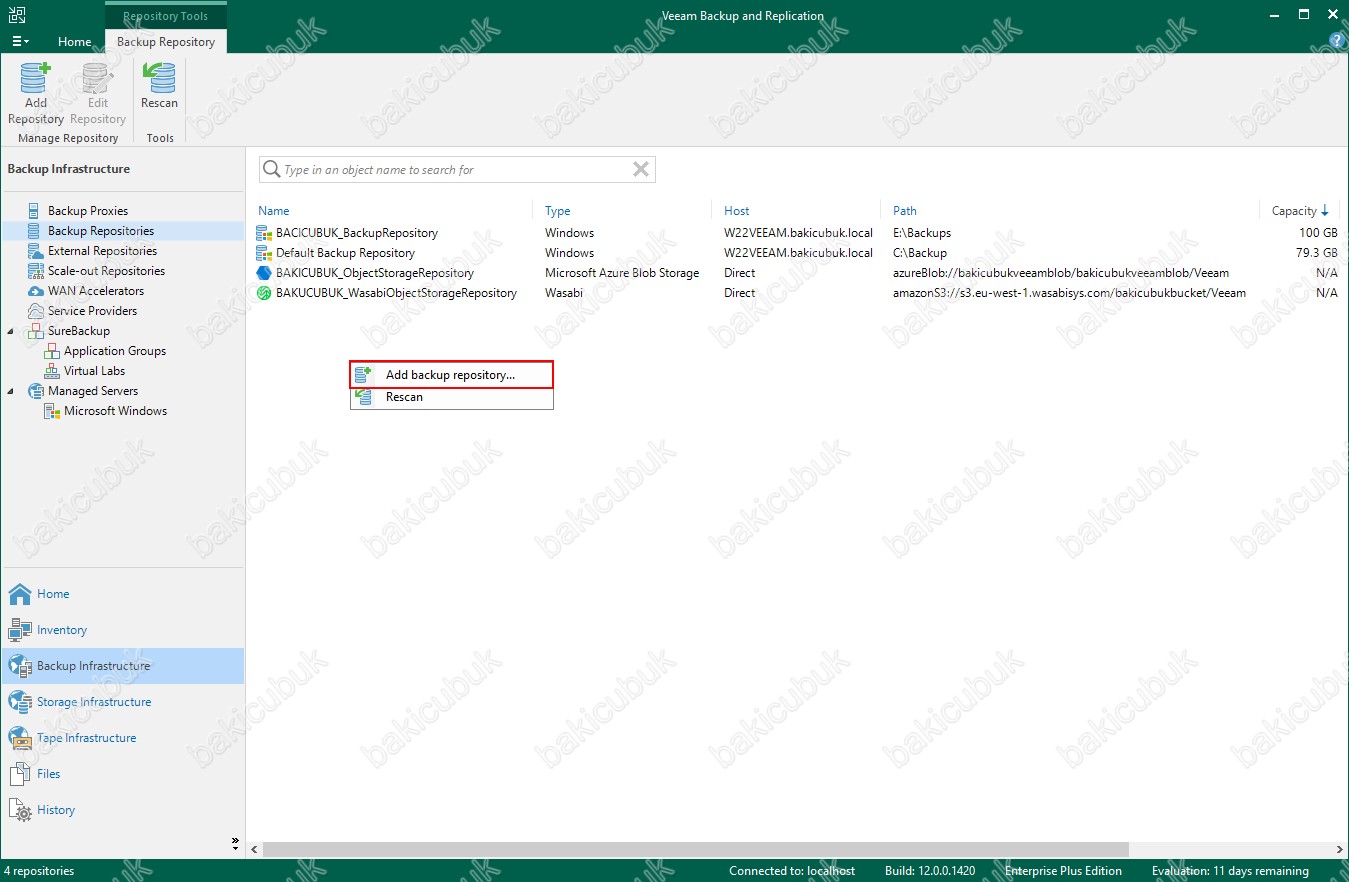The height and width of the screenshot is (882, 1349).
Task: Click the Application Groups tree icon
Action: (x=52, y=351)
